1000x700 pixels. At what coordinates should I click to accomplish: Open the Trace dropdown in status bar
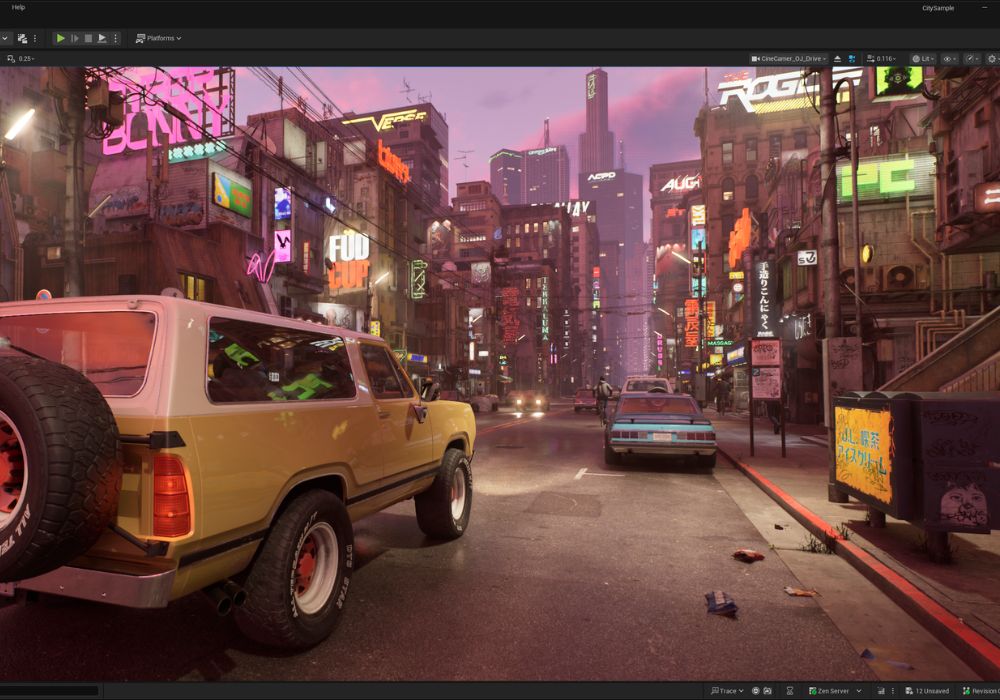[727, 691]
